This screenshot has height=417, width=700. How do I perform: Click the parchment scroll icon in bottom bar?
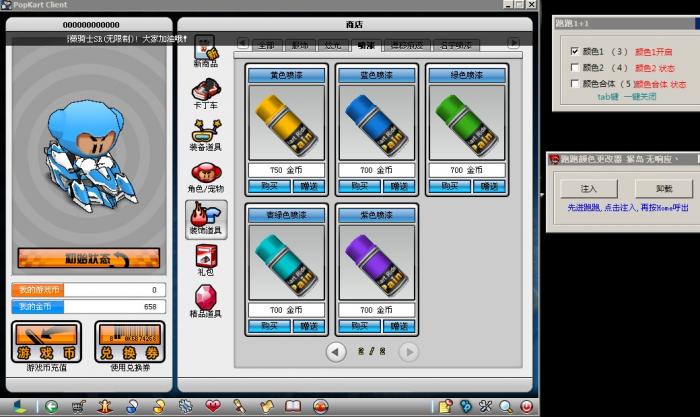(267, 406)
